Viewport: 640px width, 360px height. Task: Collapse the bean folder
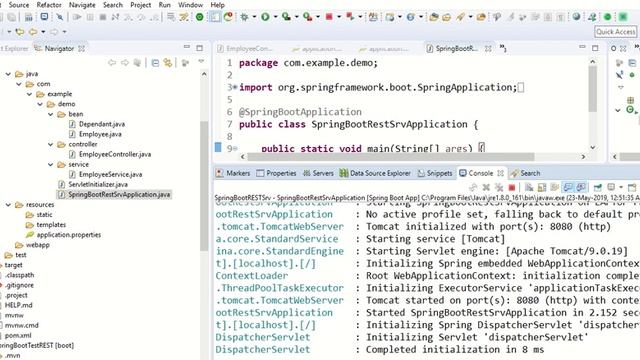point(51,114)
